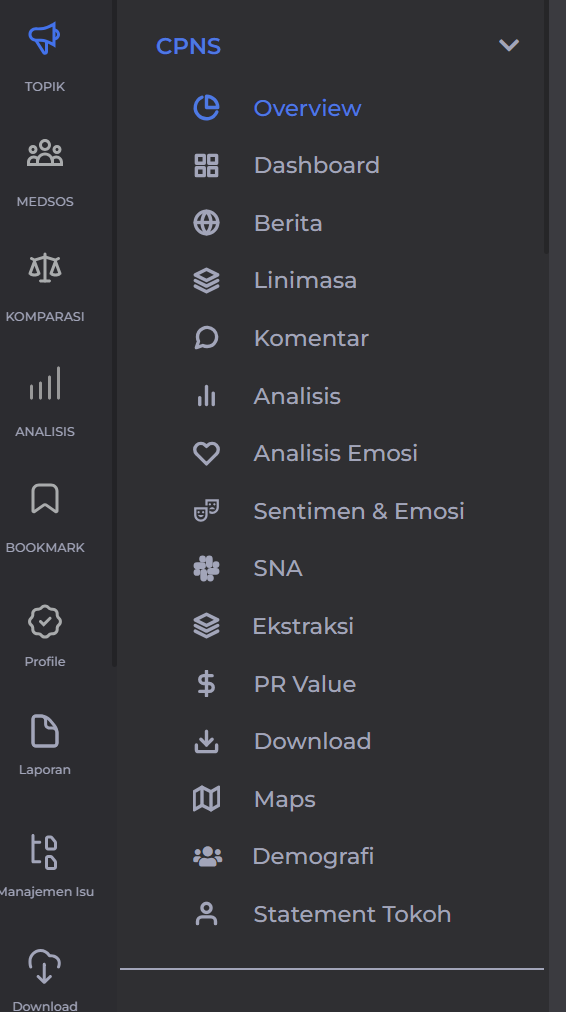Image resolution: width=566 pixels, height=1012 pixels.
Task: Collapse the CPNS menu chevron
Action: point(509,45)
